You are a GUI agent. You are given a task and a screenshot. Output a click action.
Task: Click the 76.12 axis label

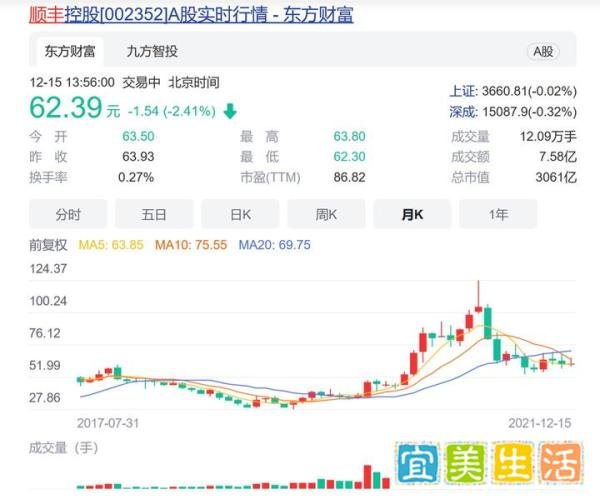click(45, 333)
